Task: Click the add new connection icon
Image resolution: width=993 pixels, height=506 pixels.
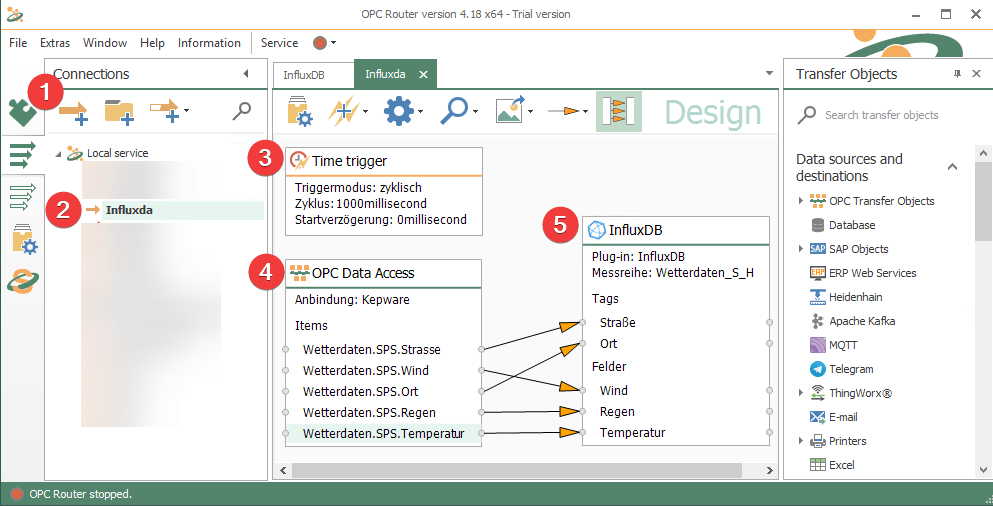Action: tap(74, 111)
